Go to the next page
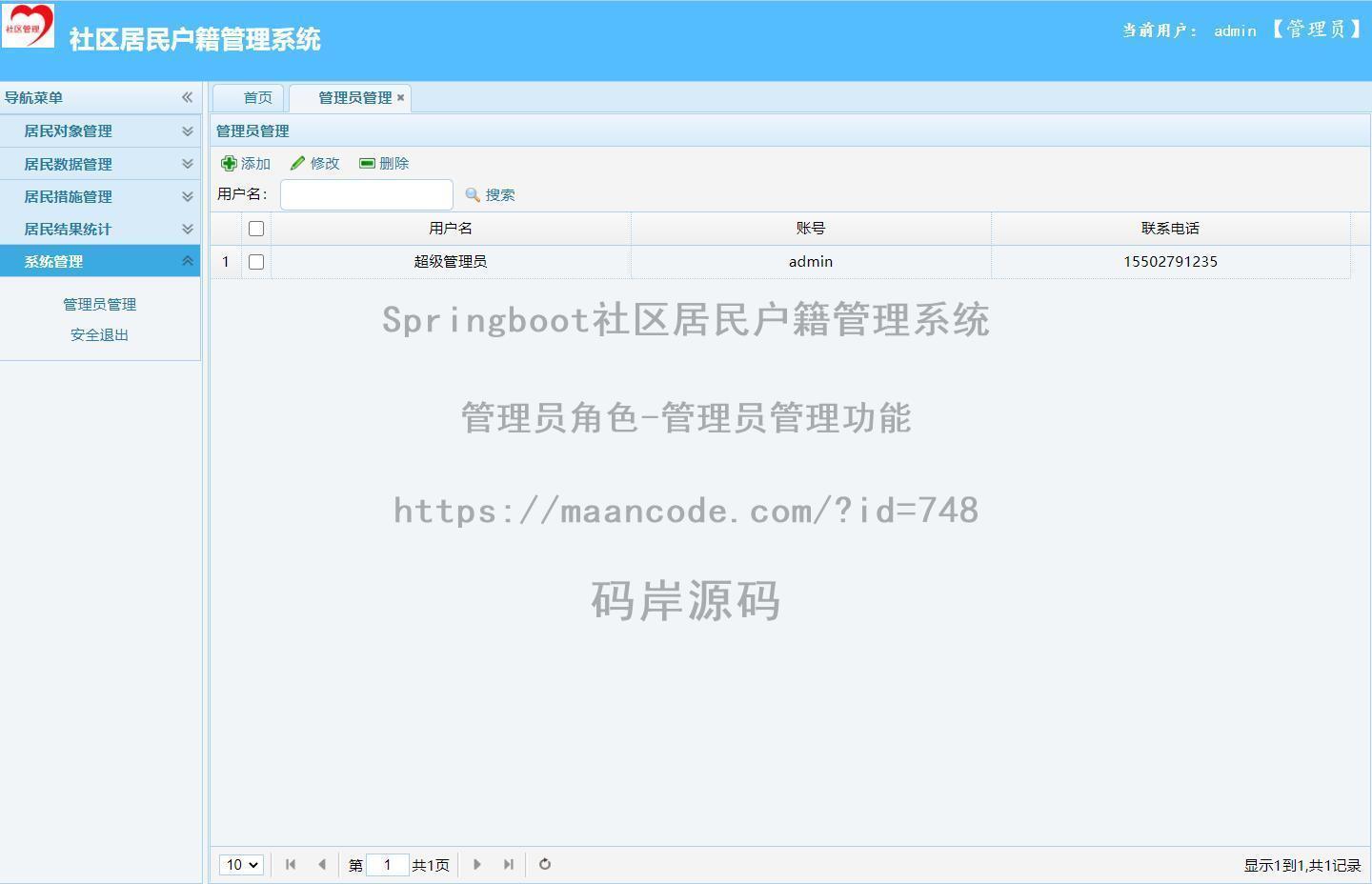Viewport: 1372px width, 884px height. [477, 865]
